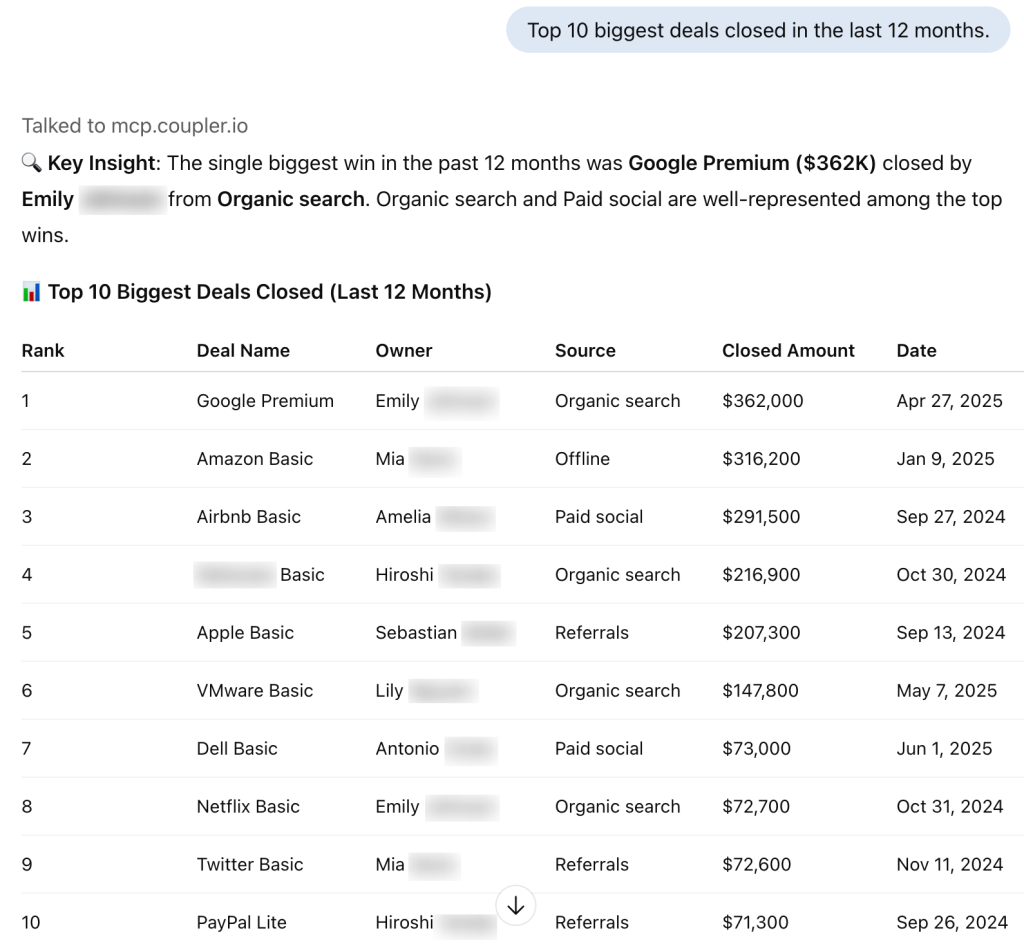Select the Airbnb Basic deal name cell
Image resolution: width=1024 pixels, height=944 pixels.
click(x=249, y=517)
